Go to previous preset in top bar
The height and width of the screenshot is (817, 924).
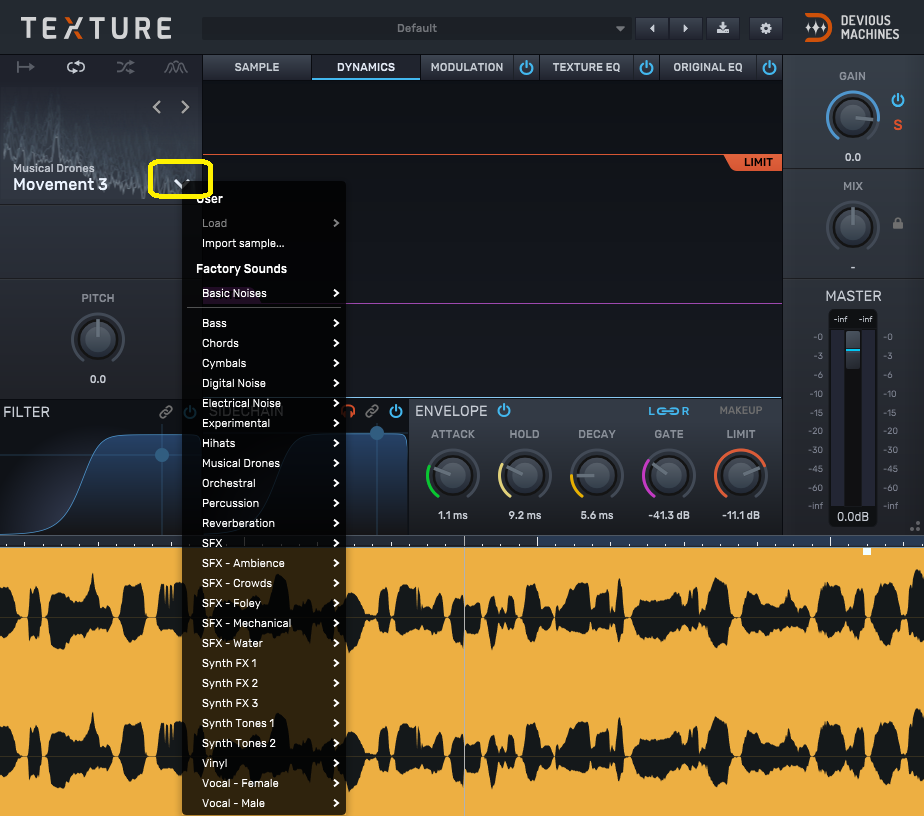652,28
